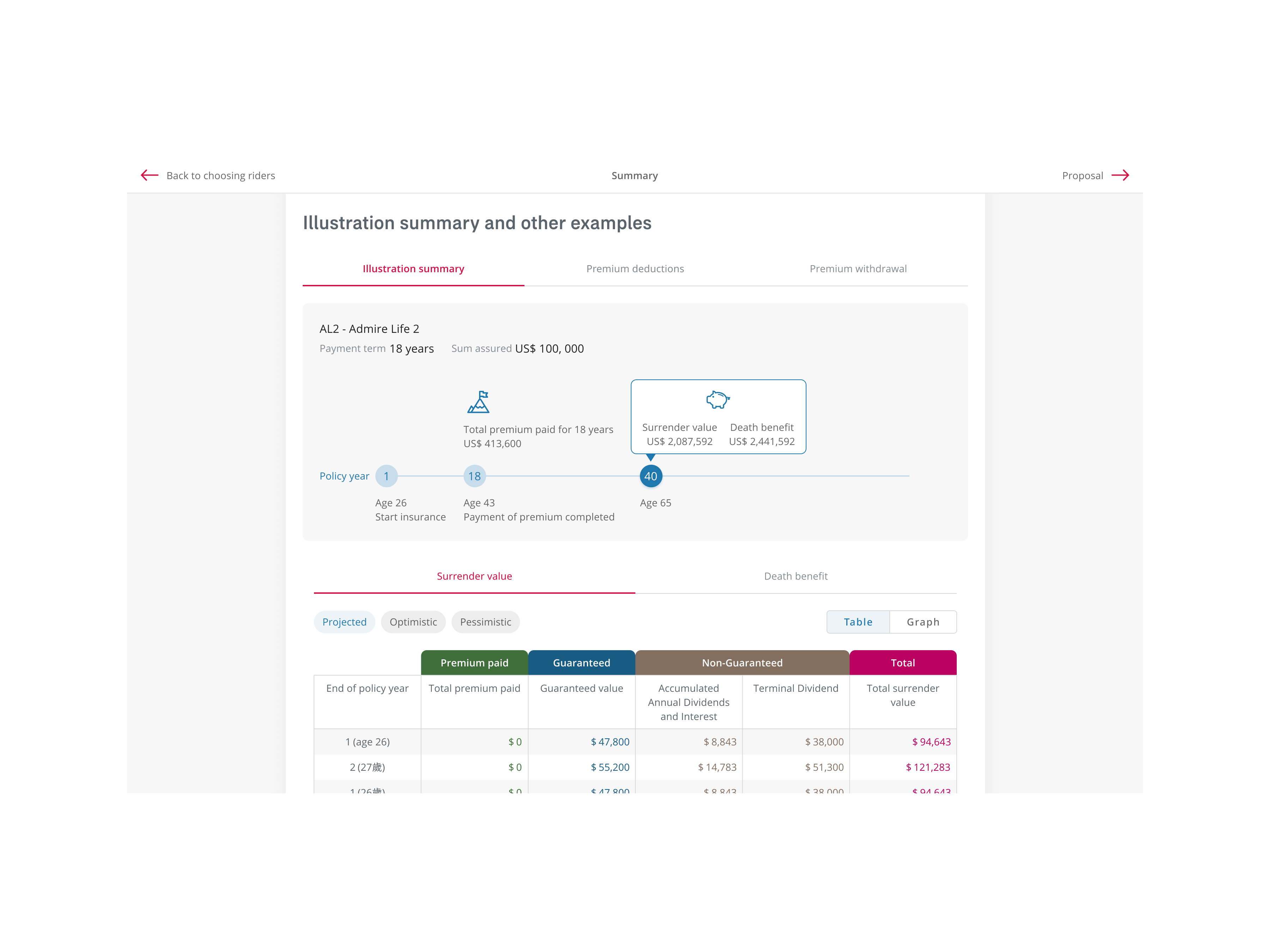This screenshot has width=1270, height=952.
Task: Open the Illustration summary tab
Action: [x=413, y=269]
